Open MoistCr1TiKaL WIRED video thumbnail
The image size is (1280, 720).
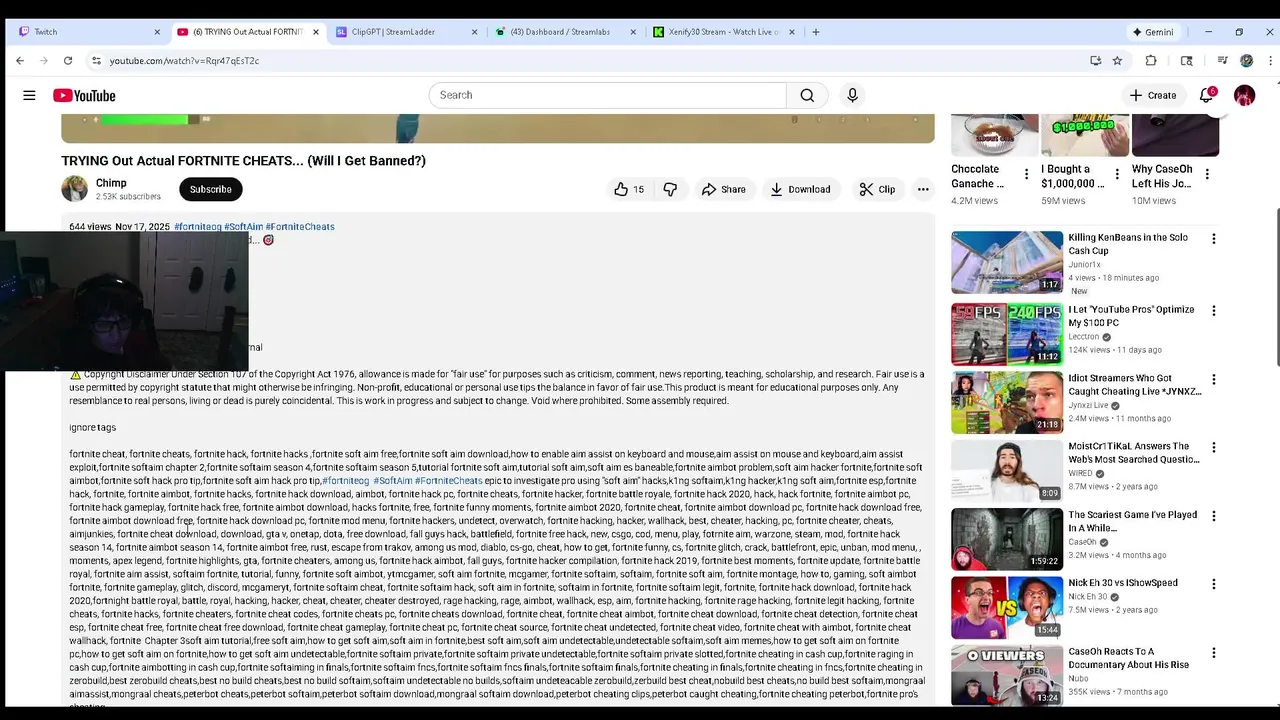[x=1007, y=471]
